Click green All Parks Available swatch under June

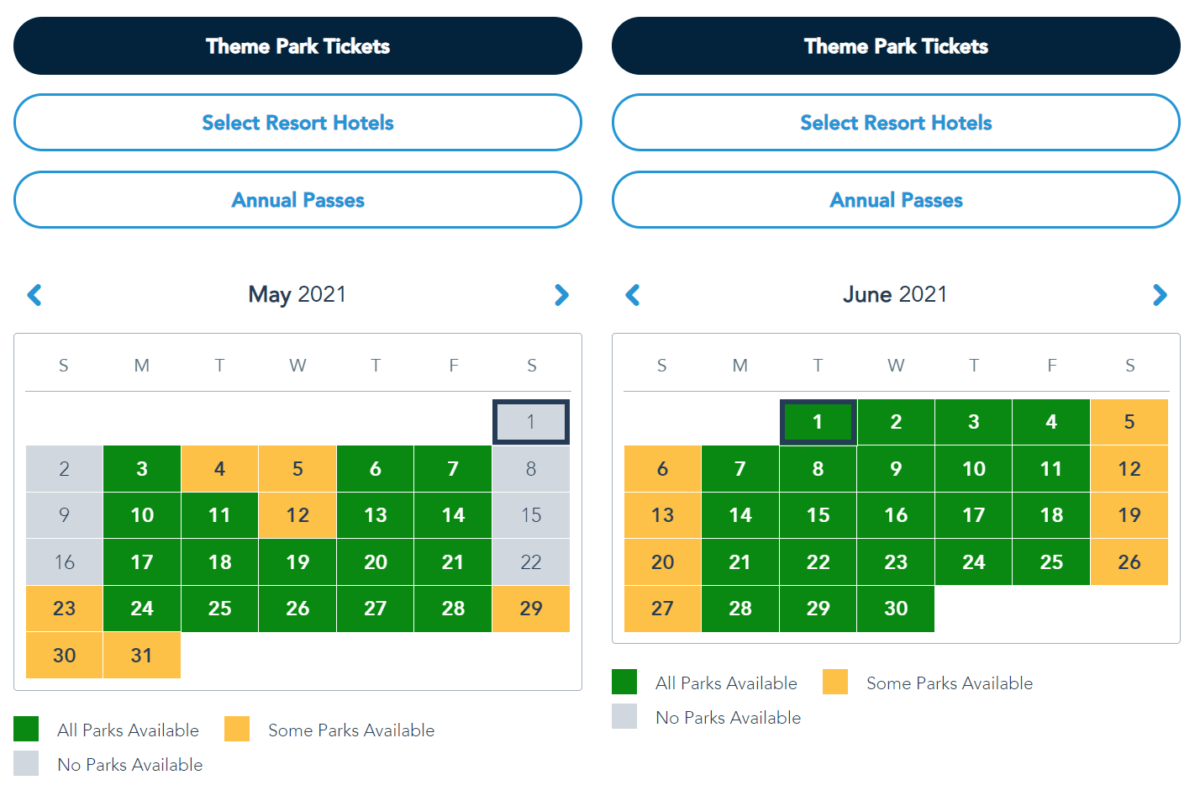coord(625,683)
